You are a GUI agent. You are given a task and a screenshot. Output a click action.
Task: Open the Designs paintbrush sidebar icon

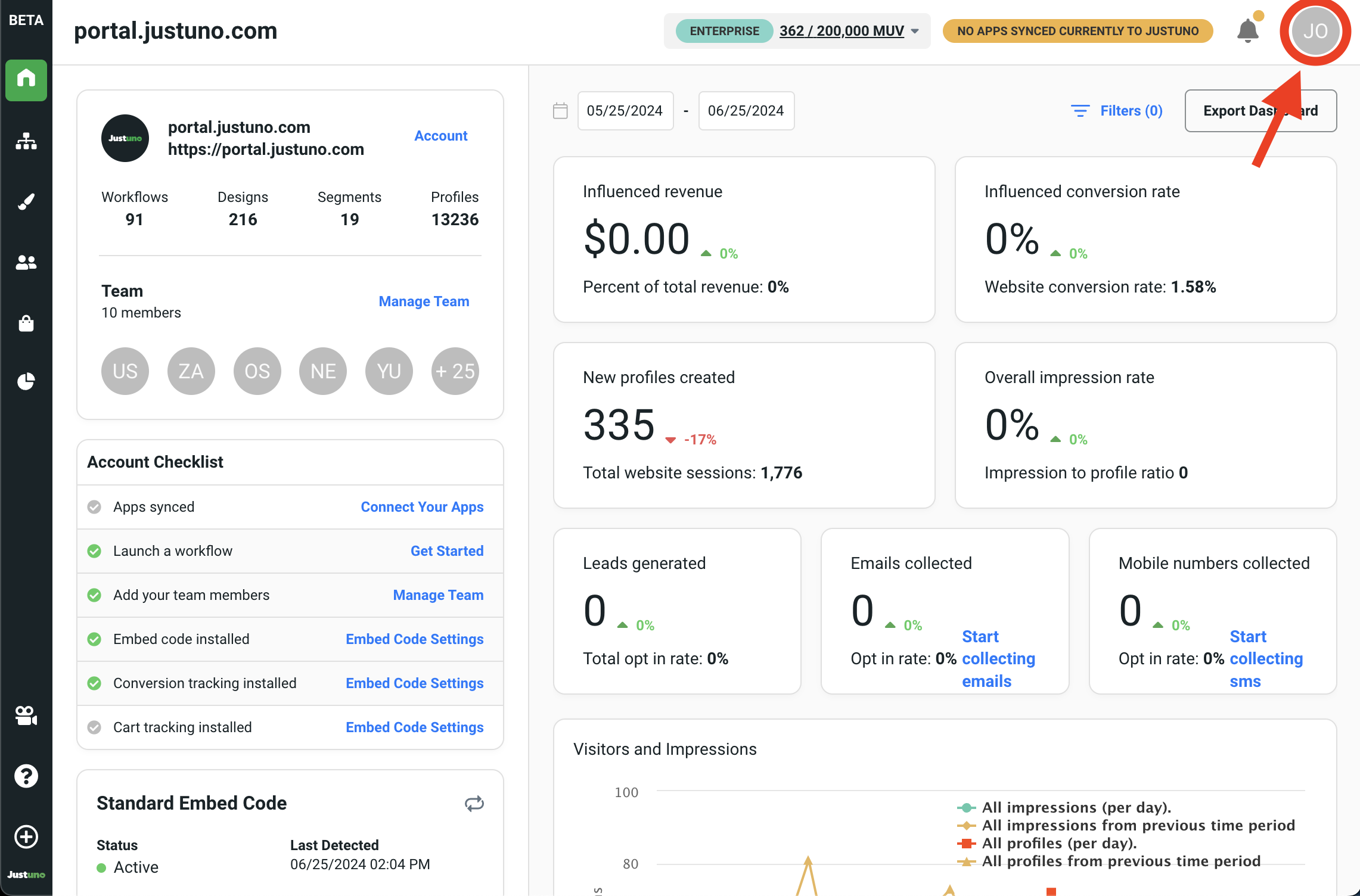pos(26,202)
